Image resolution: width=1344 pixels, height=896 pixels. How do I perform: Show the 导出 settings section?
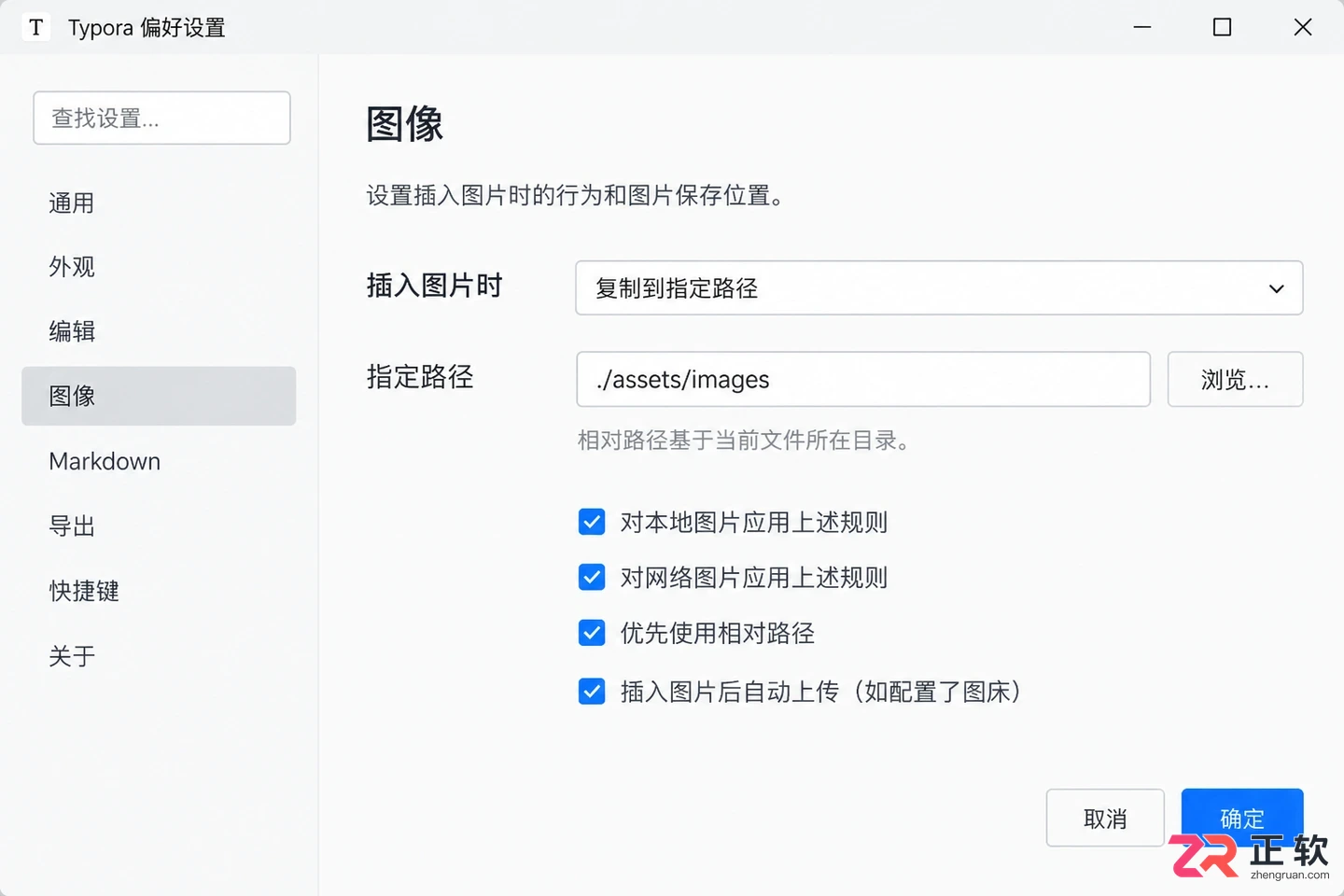click(159, 526)
